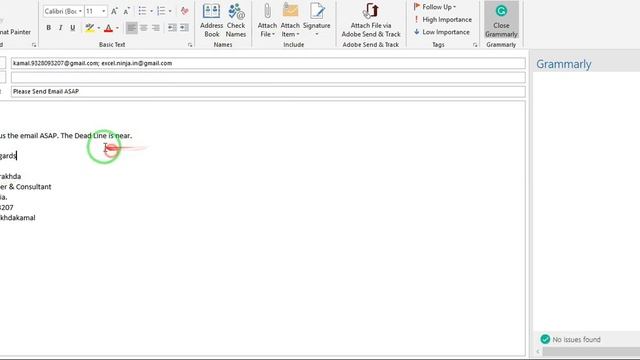Image resolution: width=640 pixels, height=360 pixels.
Task: Clear all formatting
Action: 184,11
